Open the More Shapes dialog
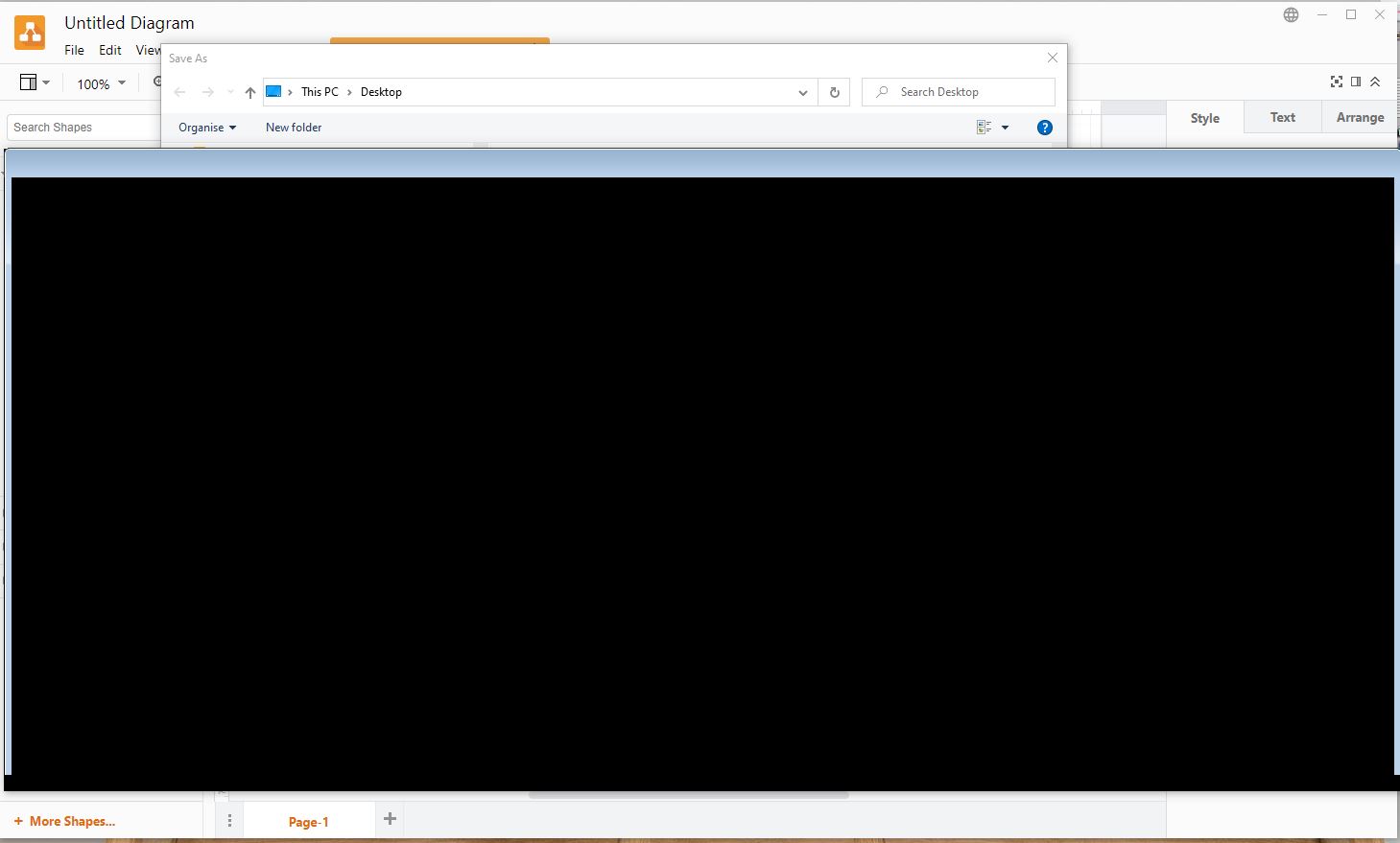 [64, 821]
